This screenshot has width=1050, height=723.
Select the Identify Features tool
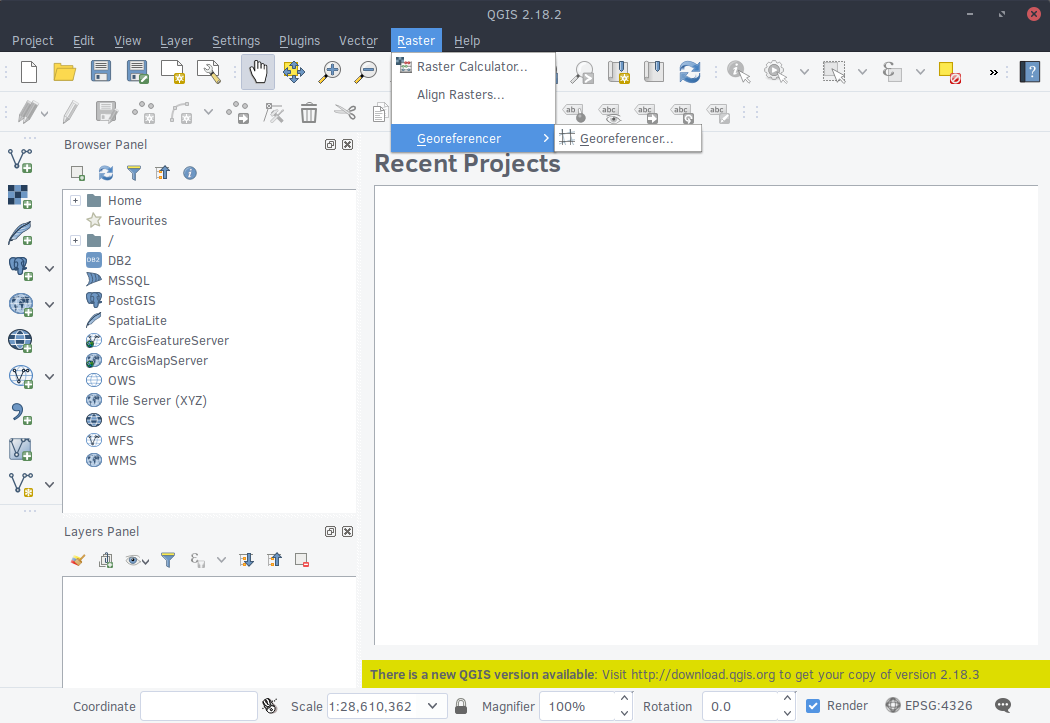[x=739, y=72]
